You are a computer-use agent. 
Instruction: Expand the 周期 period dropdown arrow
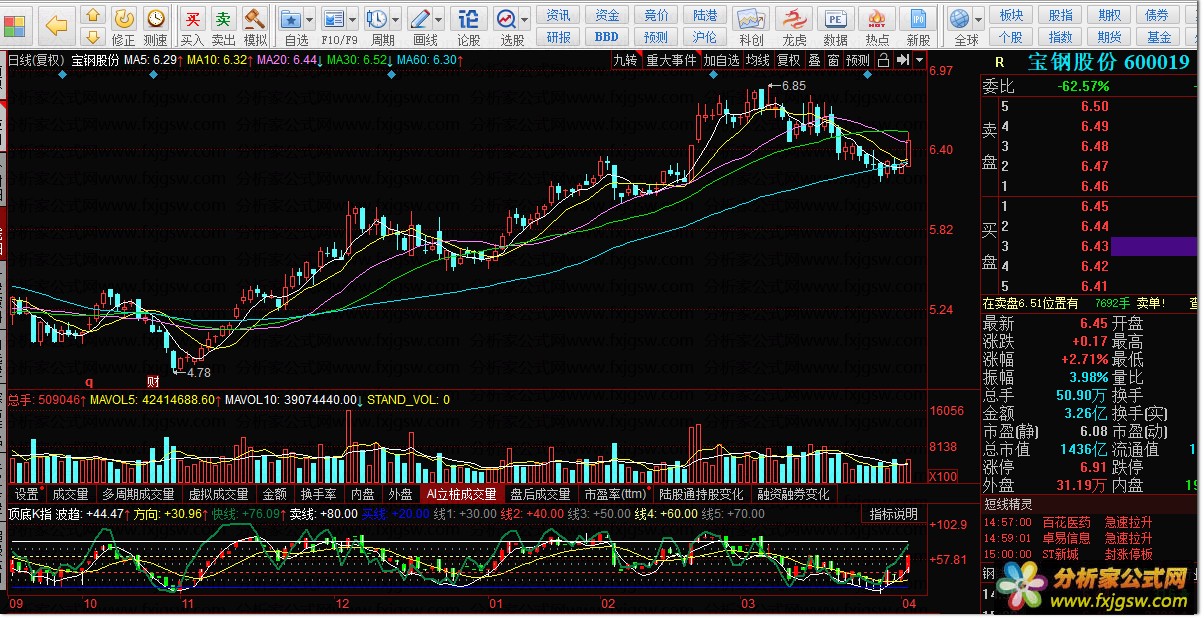click(x=396, y=18)
